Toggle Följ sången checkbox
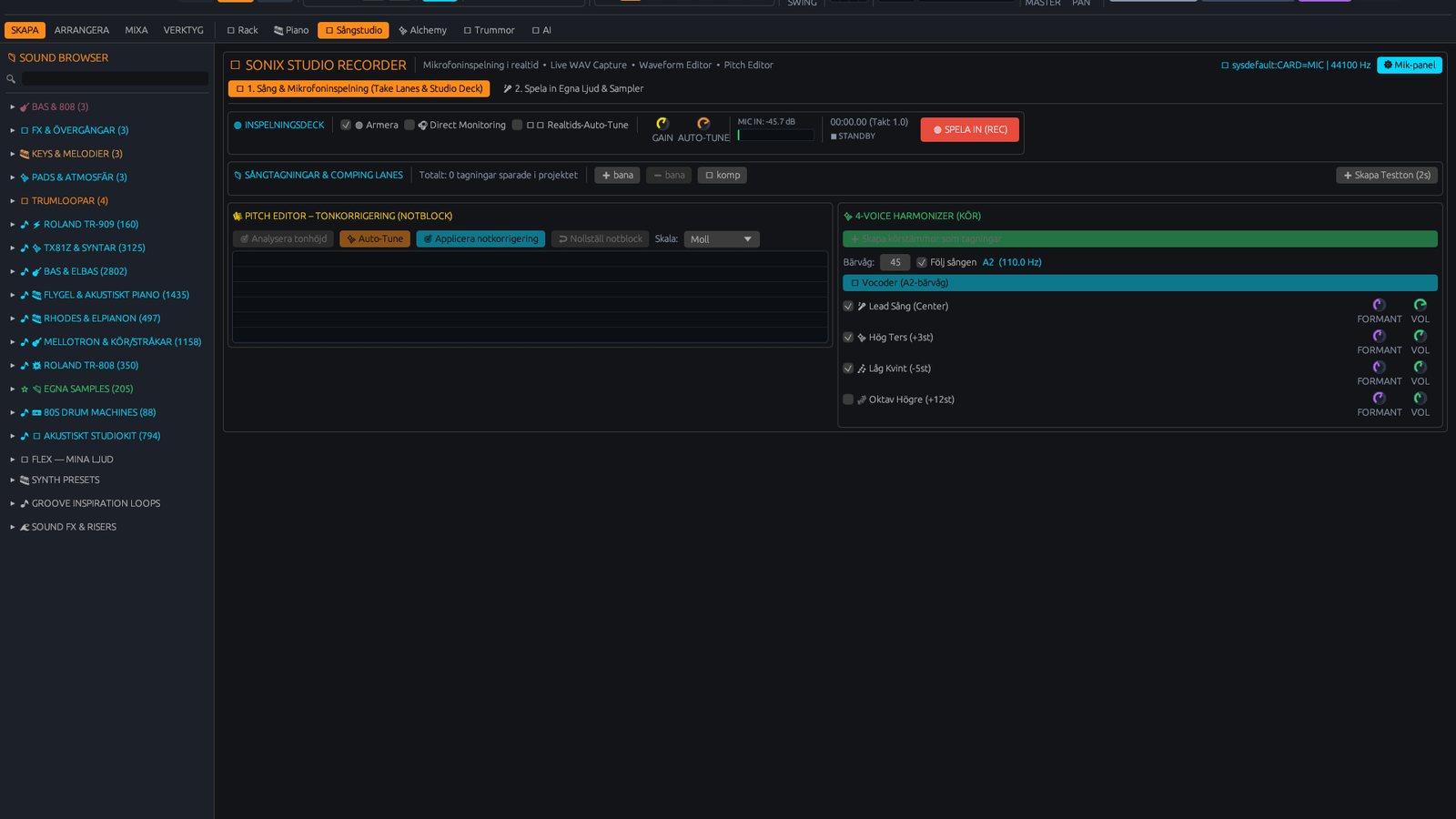The image size is (1456, 819). pos(922,262)
